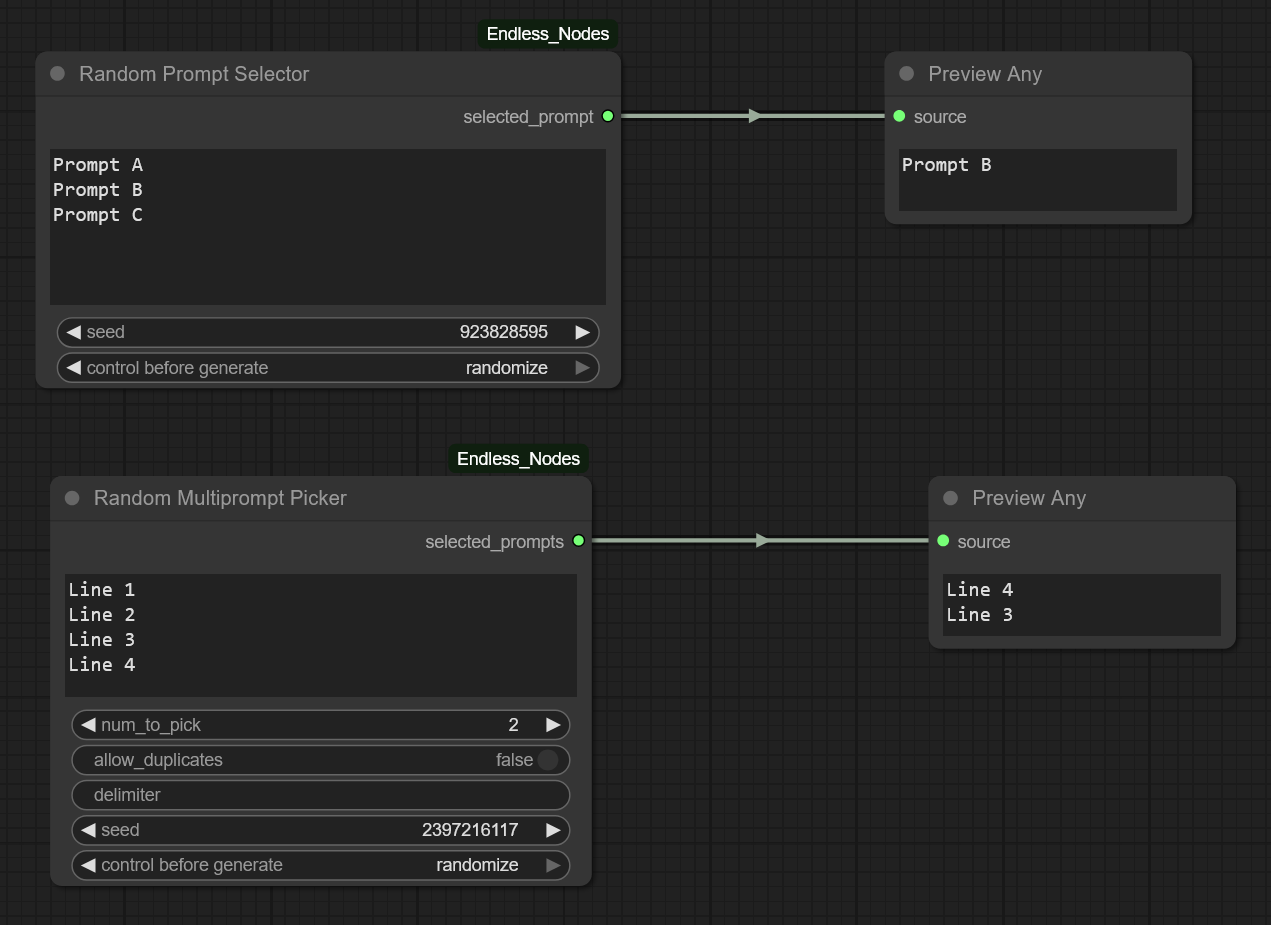Toggle the allow_duplicates switch
The image size is (1271, 925).
(546, 760)
